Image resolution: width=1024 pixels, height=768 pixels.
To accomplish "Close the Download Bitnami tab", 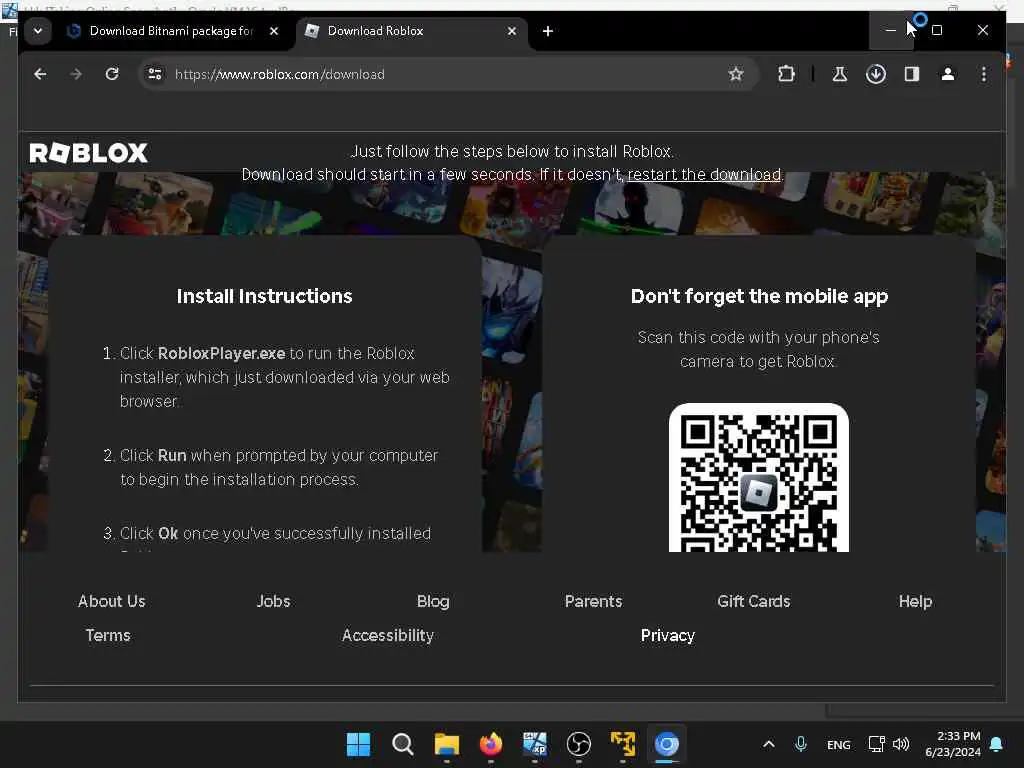I will click(x=274, y=31).
